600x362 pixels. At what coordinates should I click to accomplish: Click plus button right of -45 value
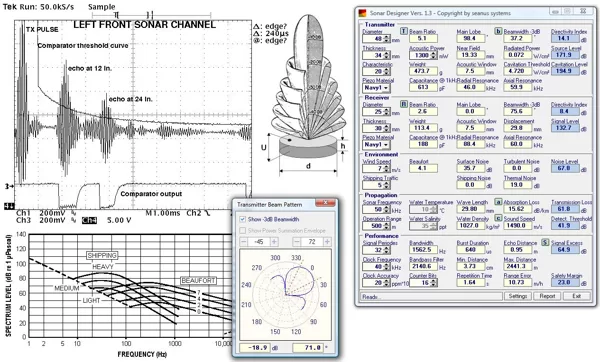274,242
